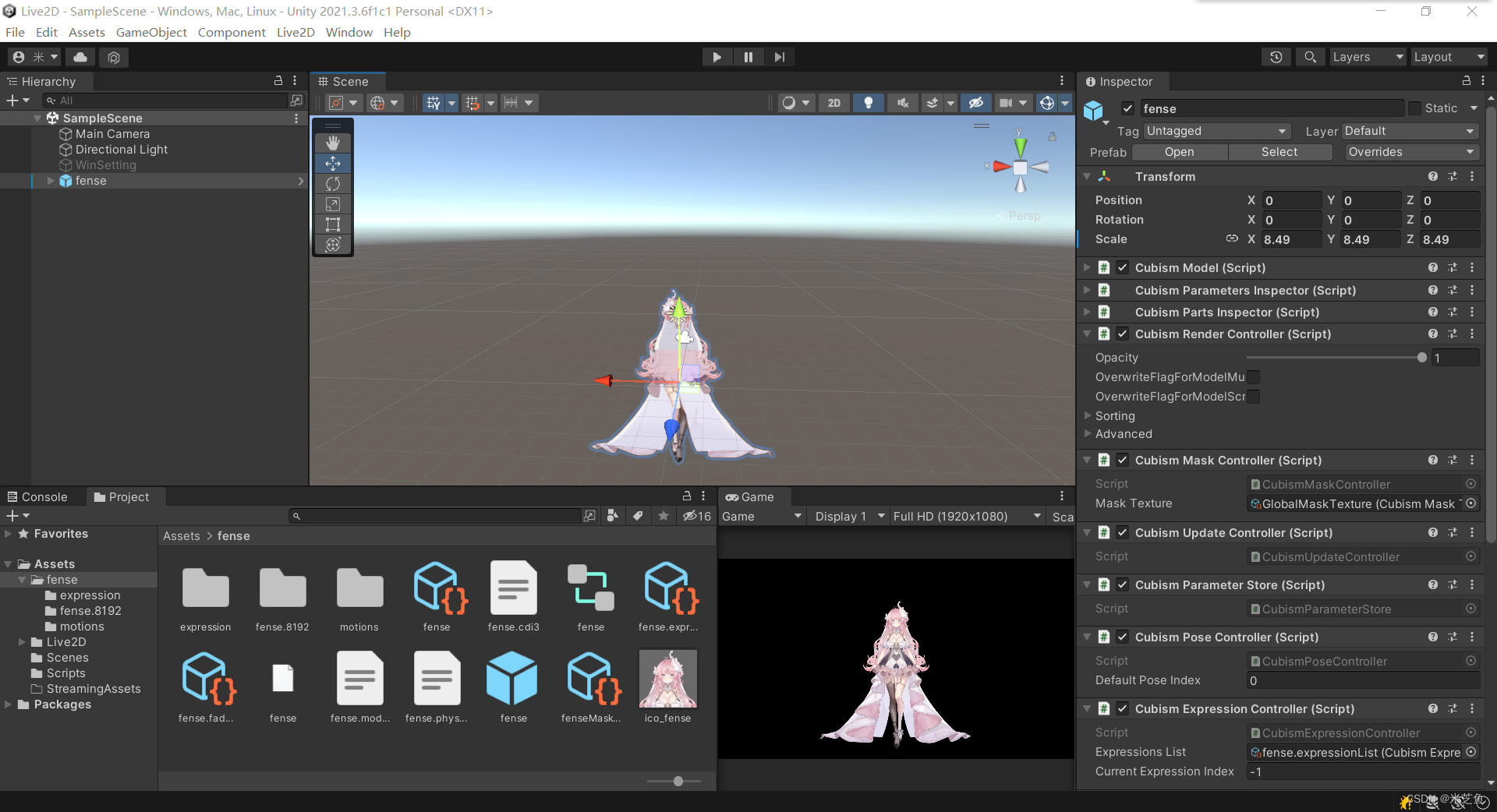Image resolution: width=1497 pixels, height=812 pixels.
Task: Open the Layers dropdown in toolbar
Action: pyautogui.click(x=1367, y=57)
